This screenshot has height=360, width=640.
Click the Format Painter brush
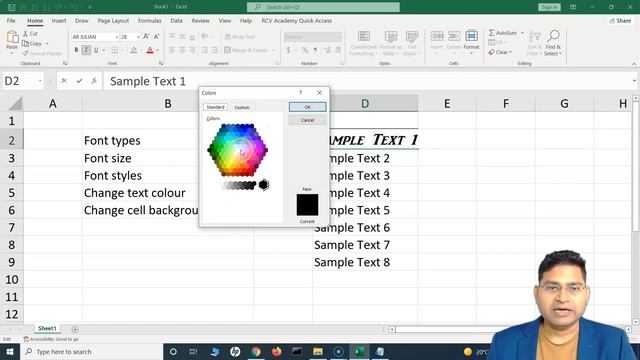[x=25, y=53]
